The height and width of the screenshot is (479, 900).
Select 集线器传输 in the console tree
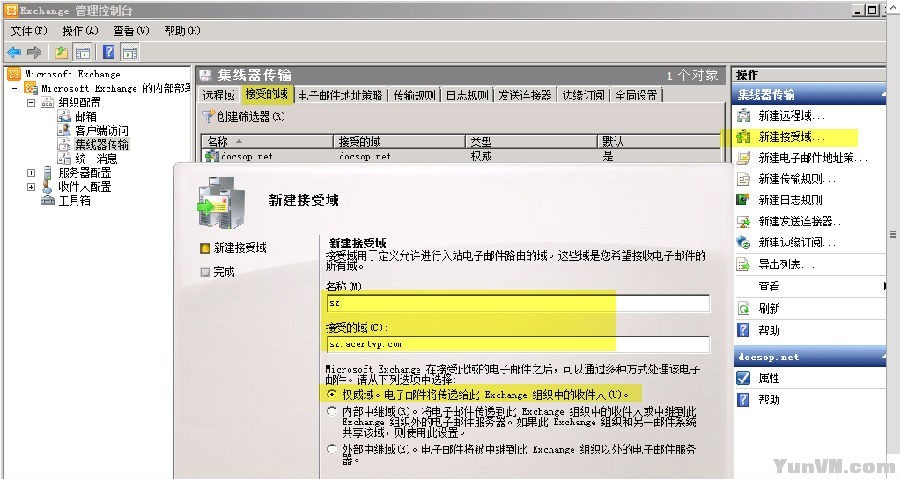(x=102, y=144)
